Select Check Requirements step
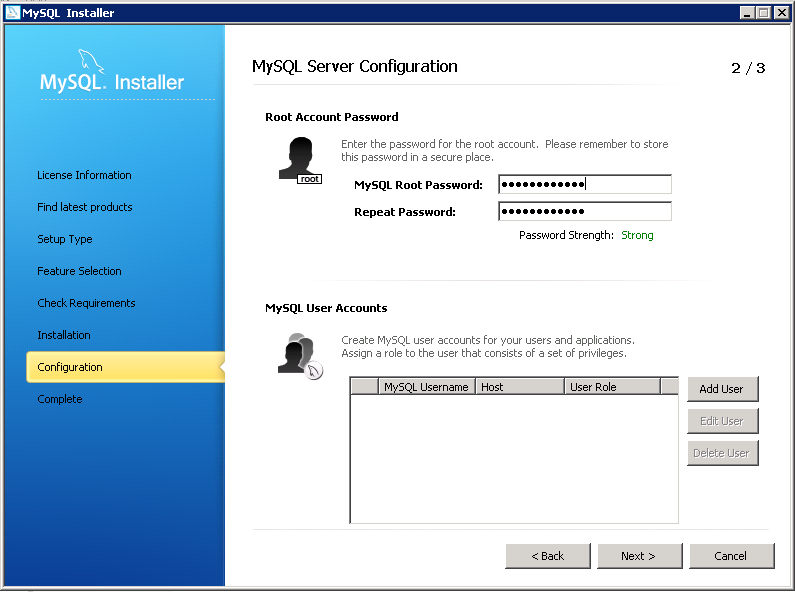The image size is (795, 592). [x=86, y=303]
